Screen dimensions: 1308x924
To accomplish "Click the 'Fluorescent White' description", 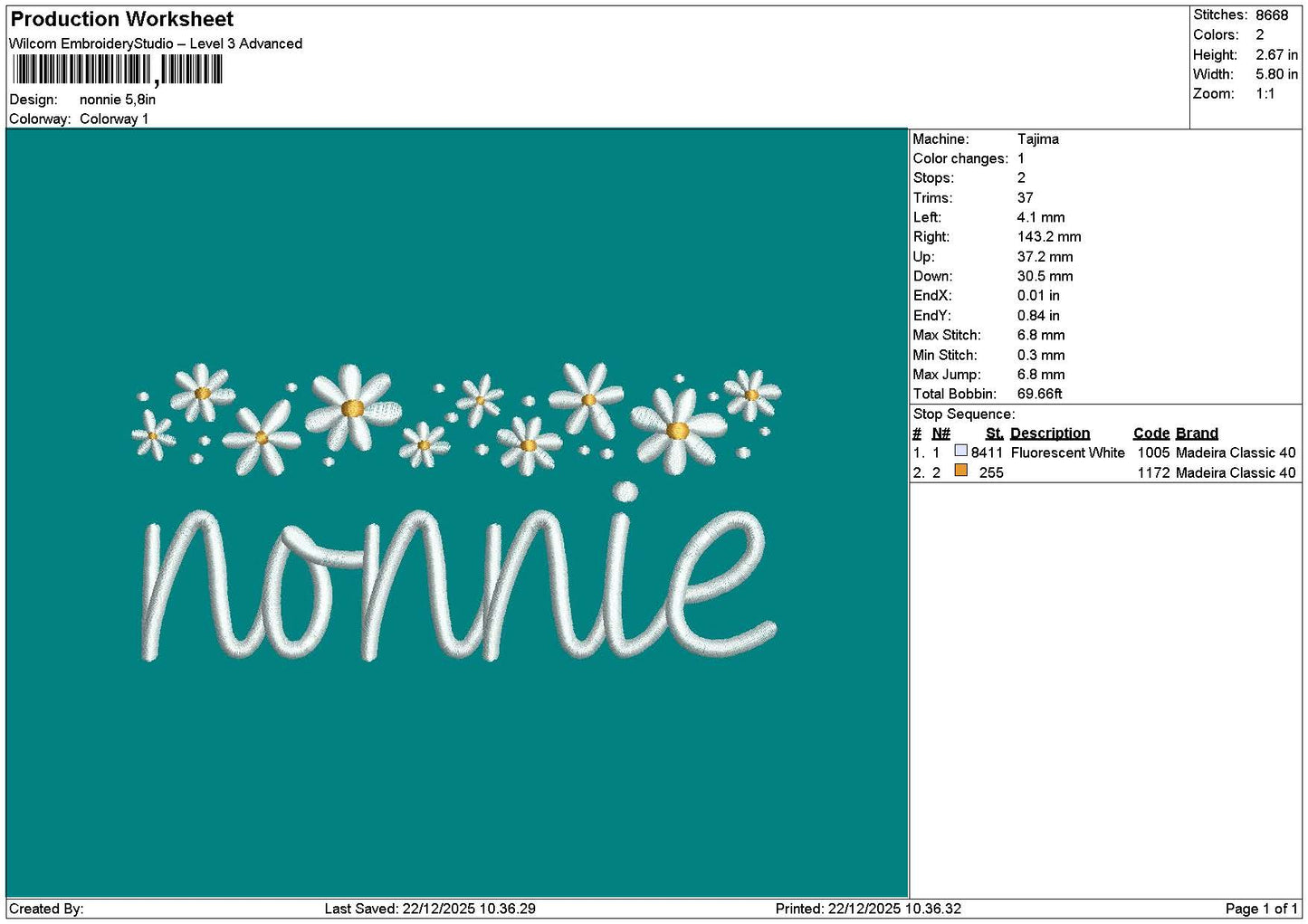I will 1068,453.
